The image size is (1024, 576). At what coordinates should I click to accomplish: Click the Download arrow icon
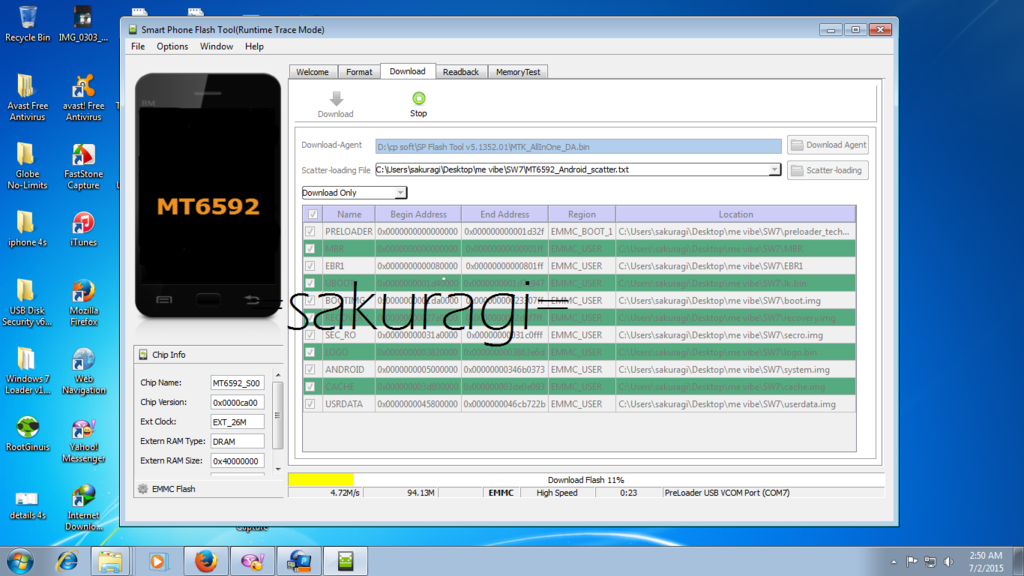(336, 99)
